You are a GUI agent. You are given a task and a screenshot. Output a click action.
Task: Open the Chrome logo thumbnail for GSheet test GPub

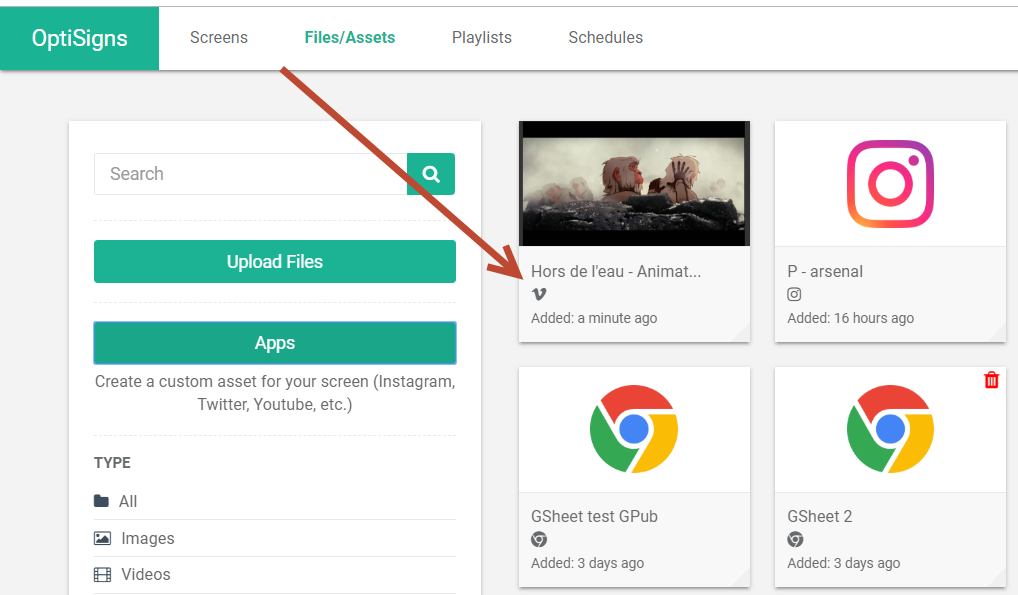[634, 429]
